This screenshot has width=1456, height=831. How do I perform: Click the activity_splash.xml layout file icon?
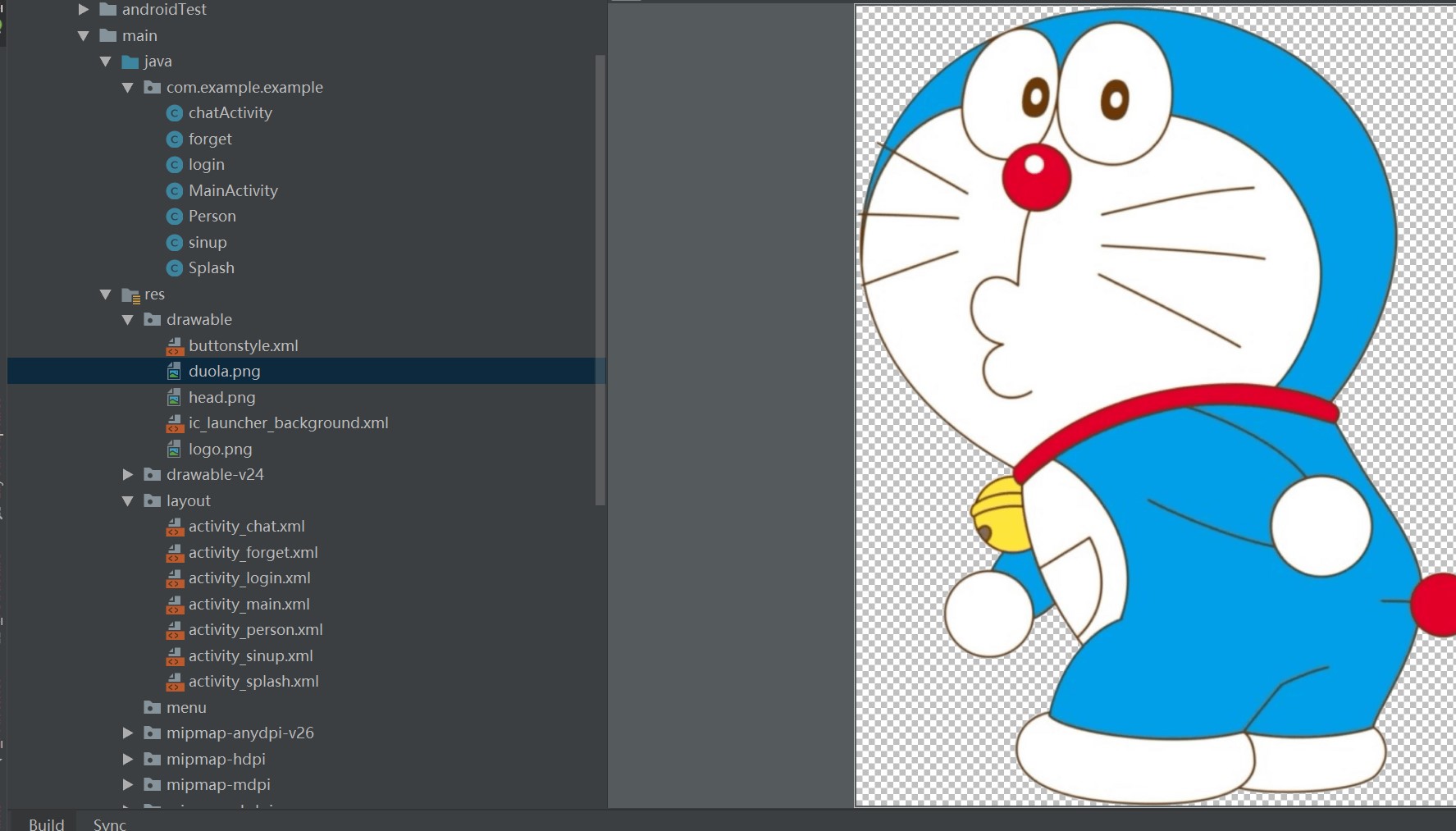[174, 682]
